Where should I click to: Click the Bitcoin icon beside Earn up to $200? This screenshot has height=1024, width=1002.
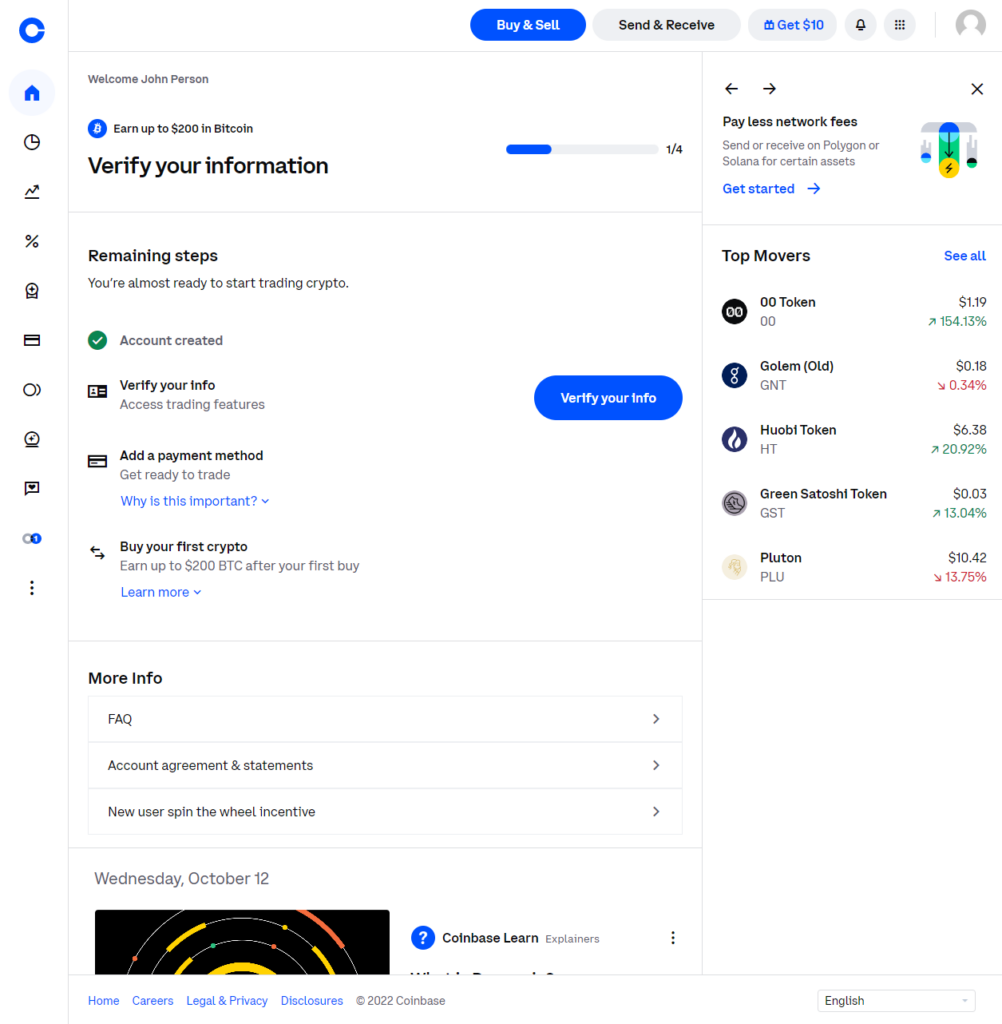[97, 129]
